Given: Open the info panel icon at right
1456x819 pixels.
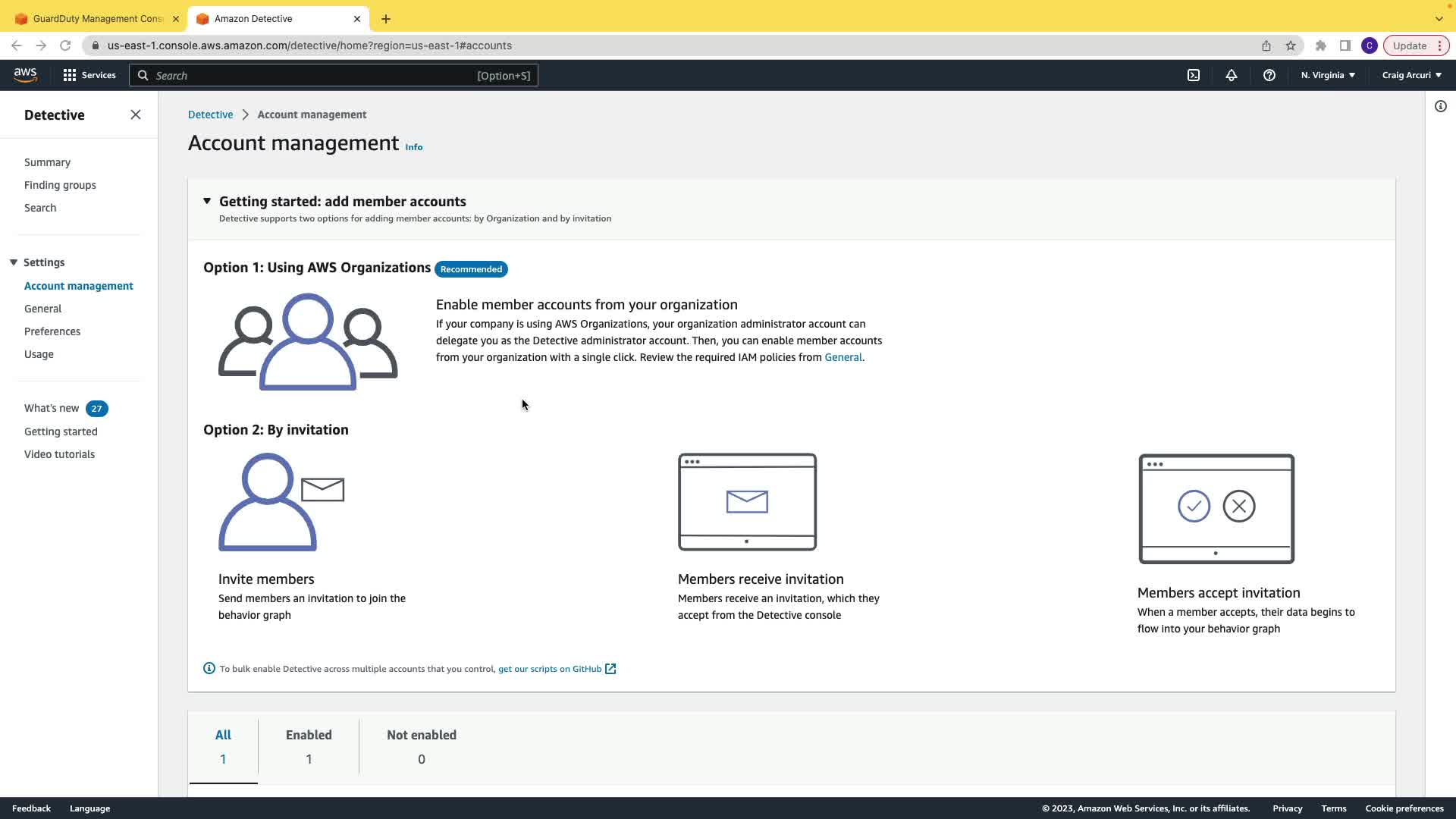Looking at the screenshot, I should coord(1440,106).
